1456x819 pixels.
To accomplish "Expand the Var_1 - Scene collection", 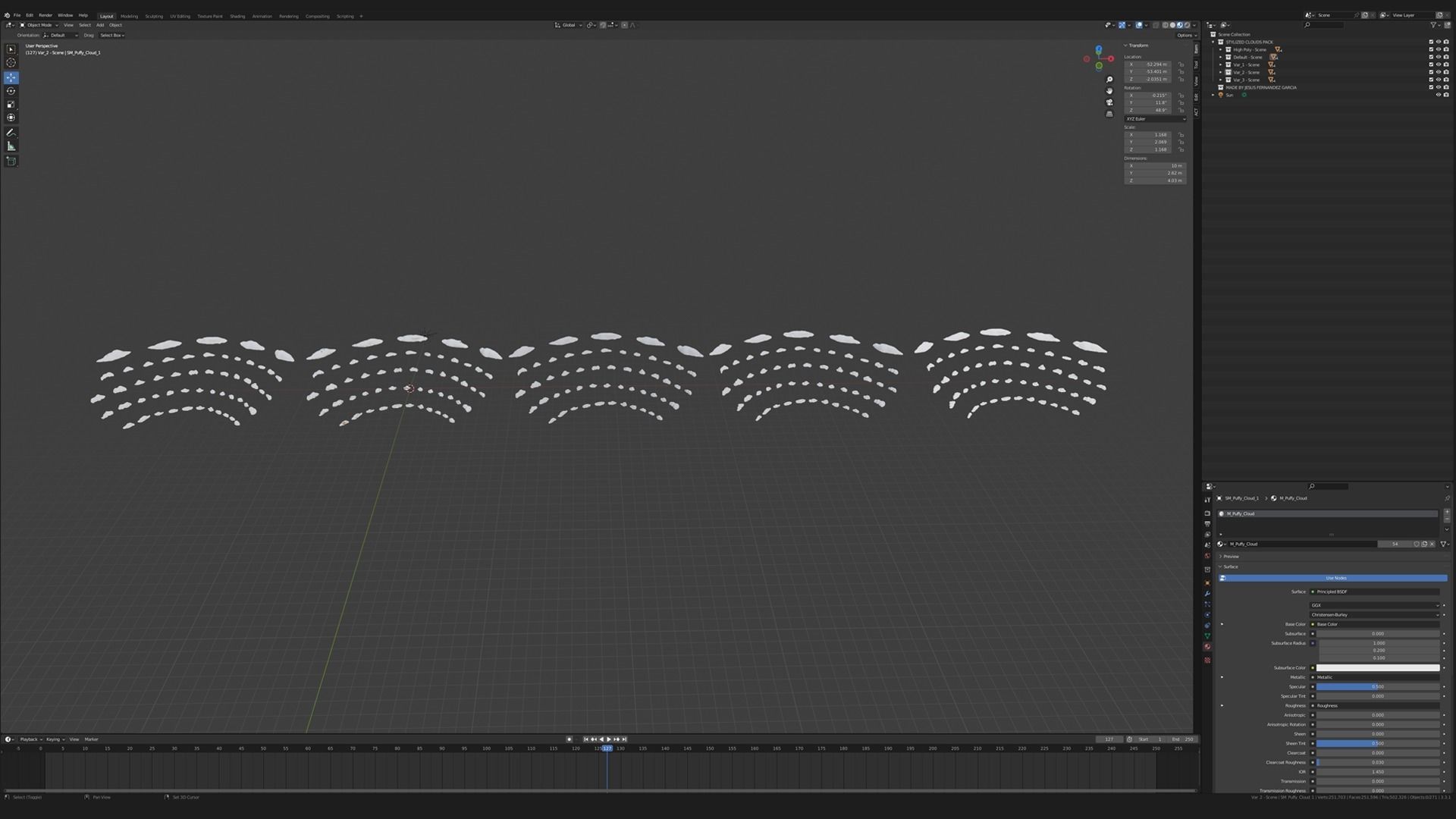I will (1220, 64).
